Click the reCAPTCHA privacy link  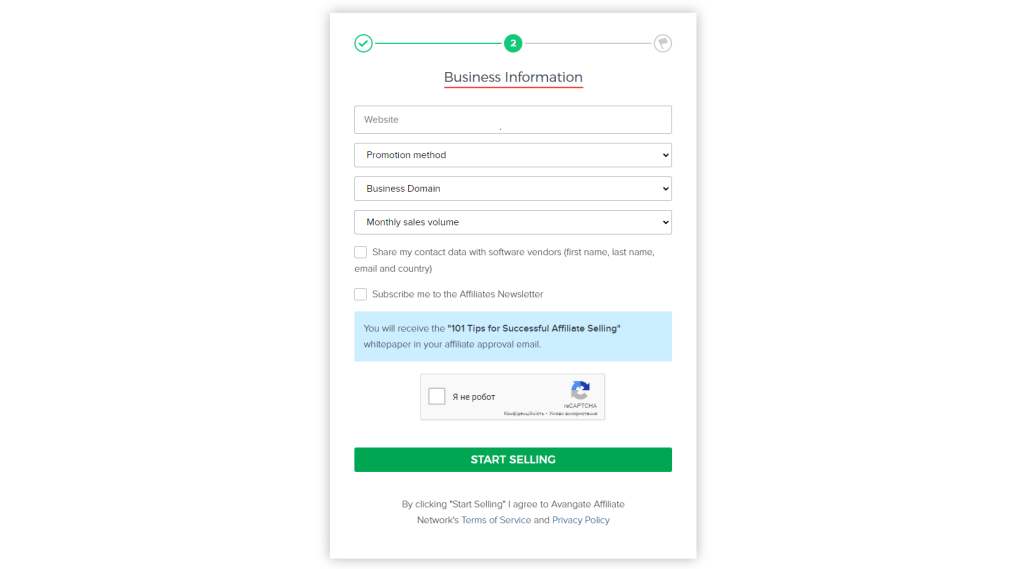tap(524, 413)
